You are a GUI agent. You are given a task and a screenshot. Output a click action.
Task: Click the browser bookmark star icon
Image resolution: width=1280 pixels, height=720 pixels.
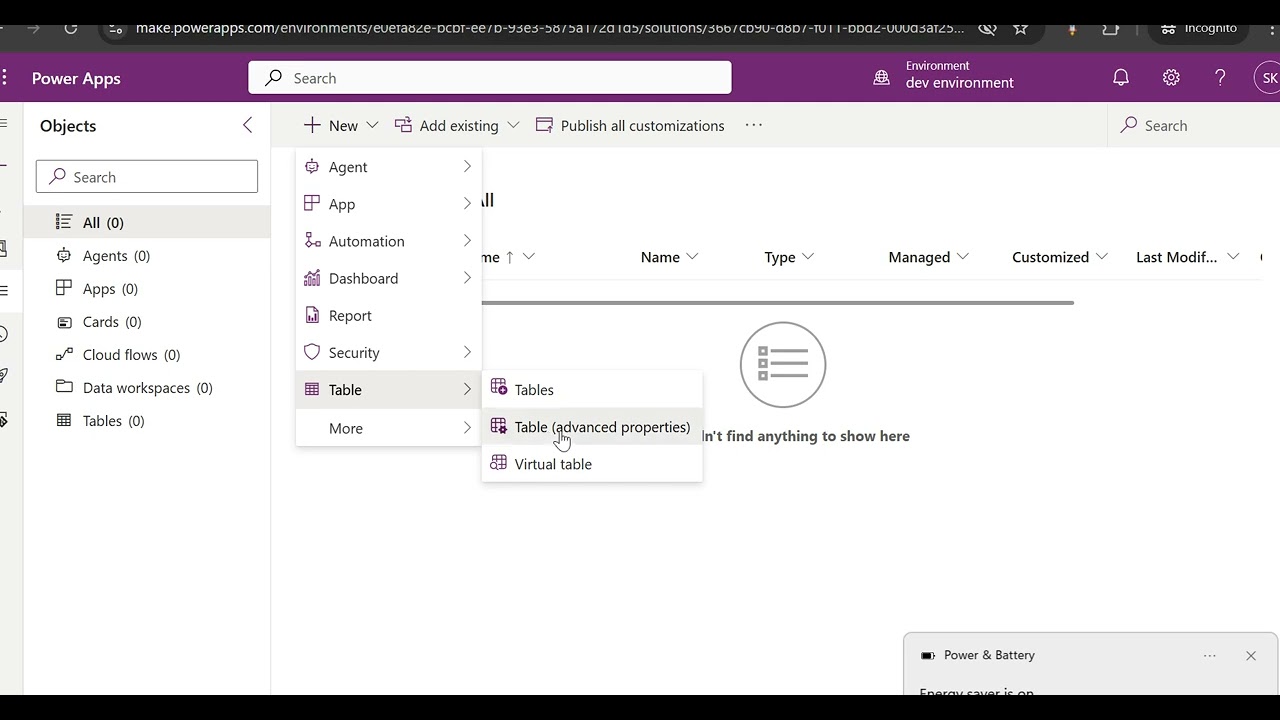[1021, 28]
